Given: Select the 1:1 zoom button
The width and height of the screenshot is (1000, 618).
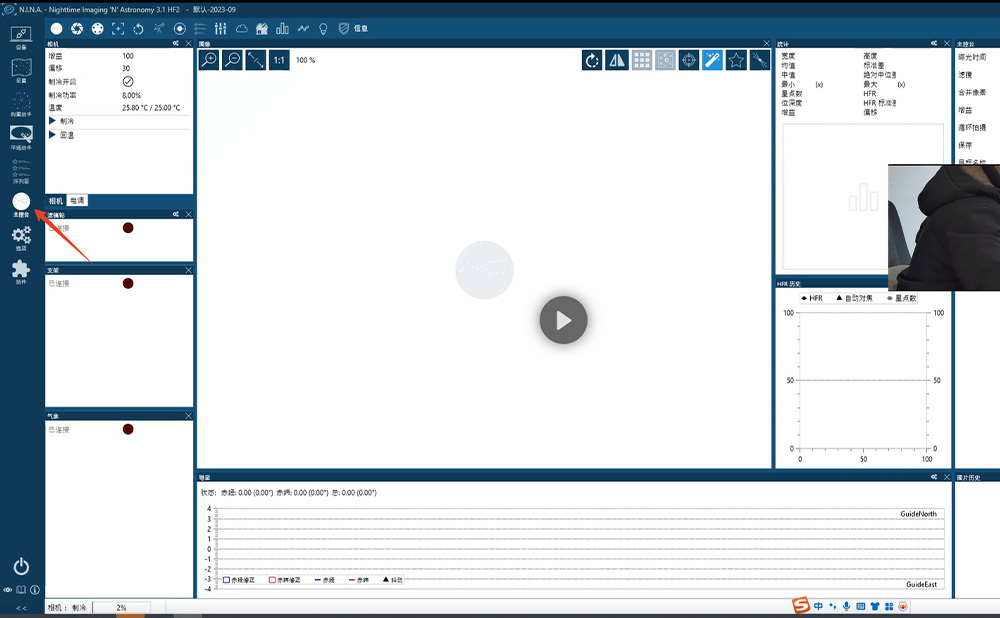Looking at the screenshot, I should pos(279,60).
